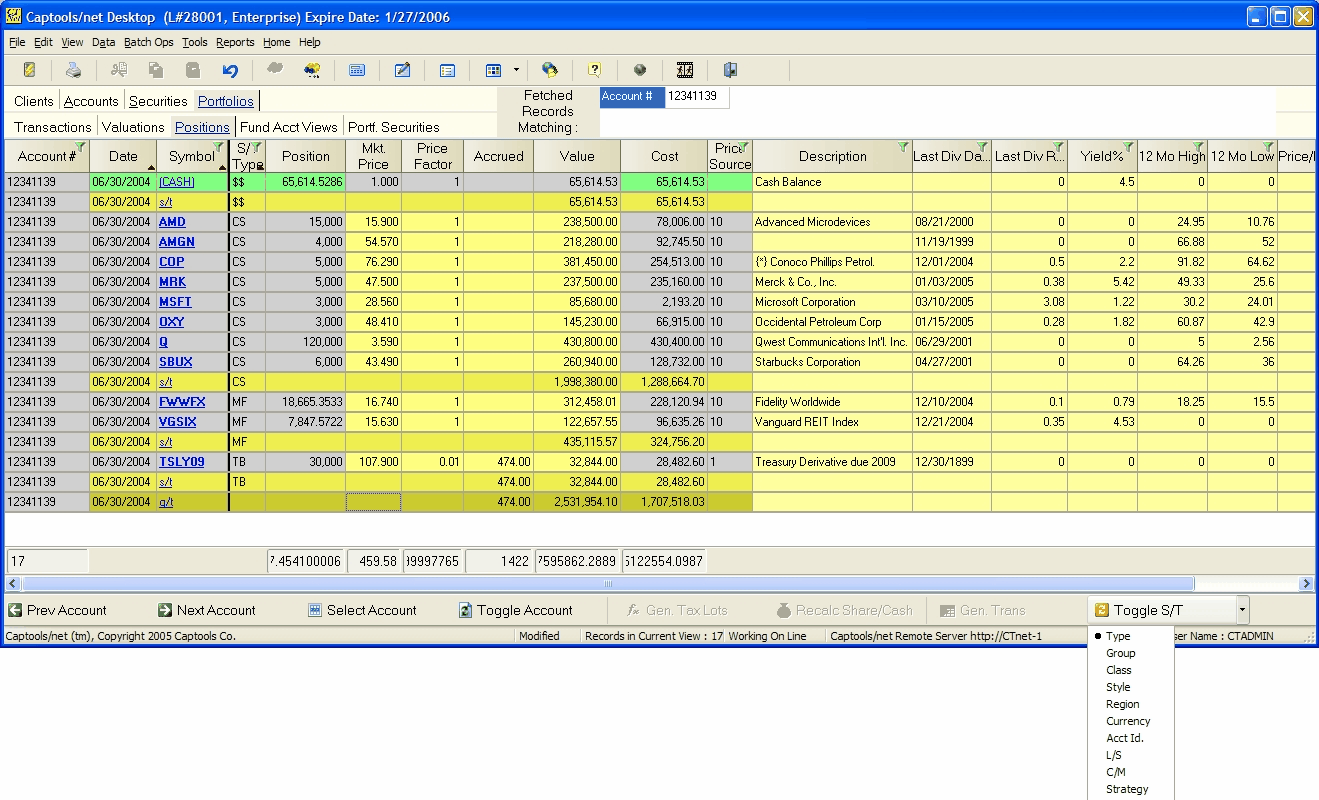Viewport: 1319px width, 800px height.
Task: Click the exit door toolbar icon
Action: tap(729, 70)
